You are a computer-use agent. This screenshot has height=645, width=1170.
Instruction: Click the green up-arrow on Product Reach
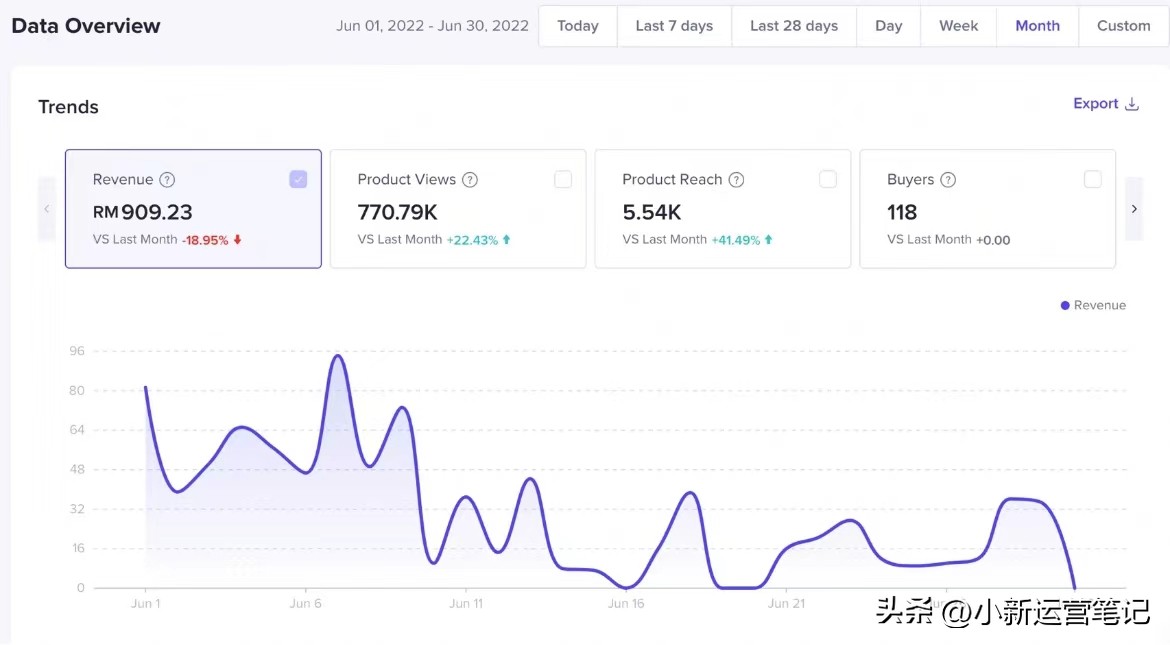769,240
